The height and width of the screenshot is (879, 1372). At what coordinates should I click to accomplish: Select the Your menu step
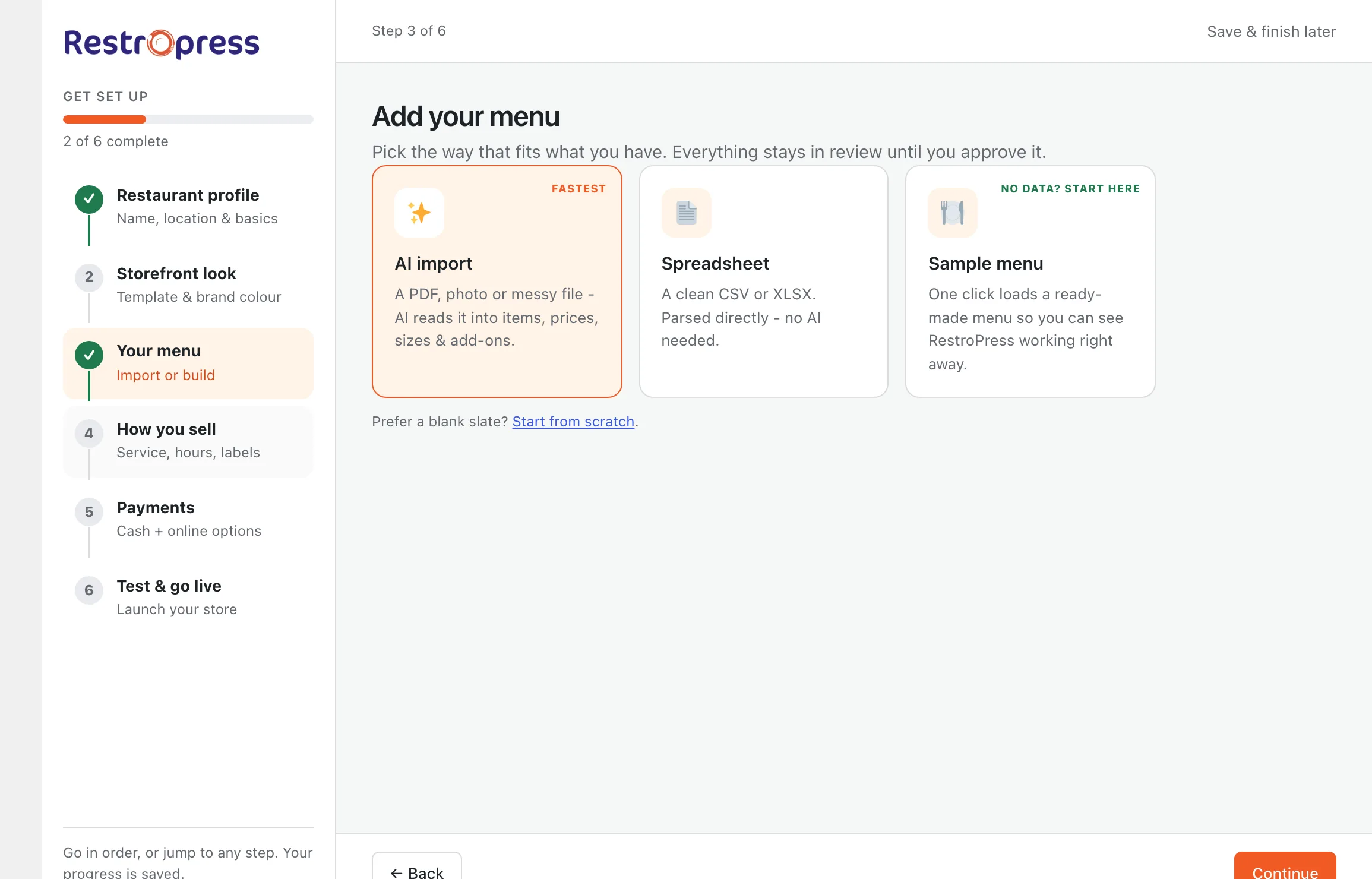tap(188, 363)
